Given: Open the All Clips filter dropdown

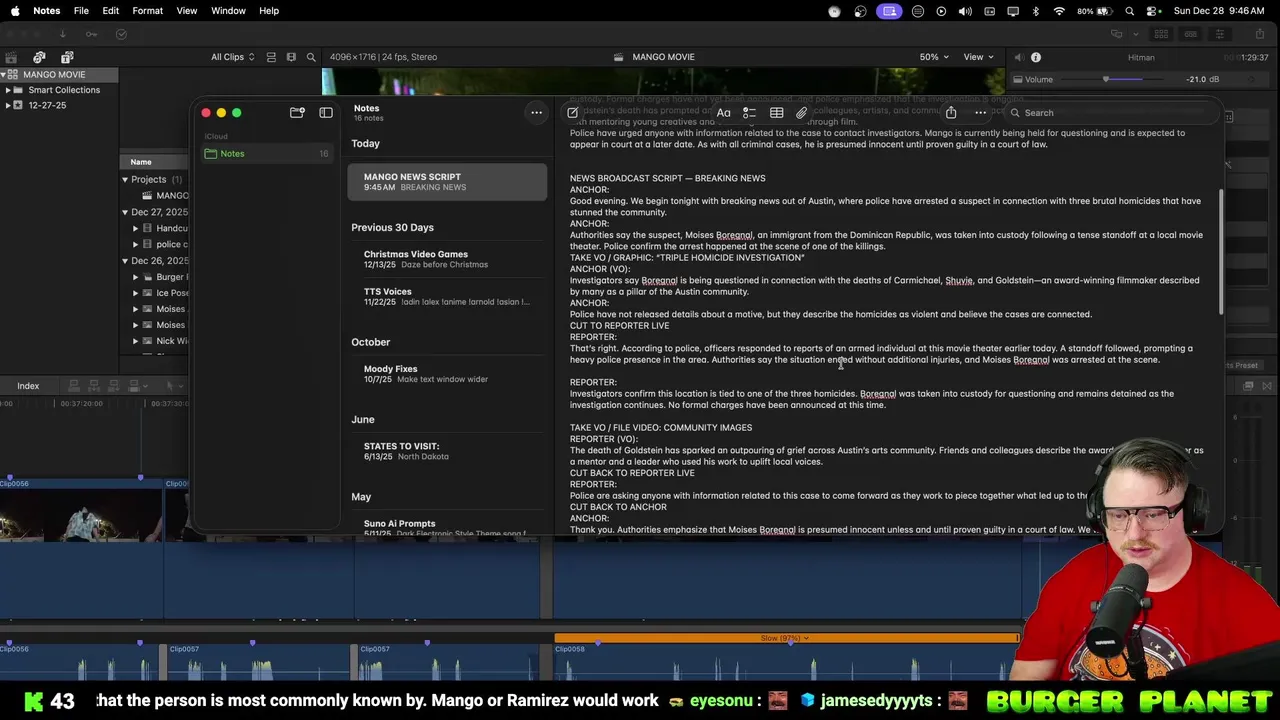Looking at the screenshot, I should 232,57.
